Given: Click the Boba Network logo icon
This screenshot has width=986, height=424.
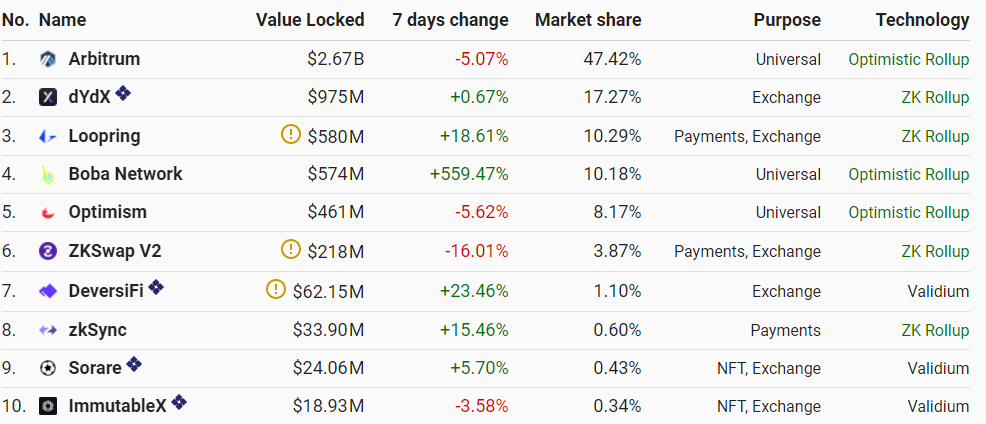Looking at the screenshot, I should 48,174.
